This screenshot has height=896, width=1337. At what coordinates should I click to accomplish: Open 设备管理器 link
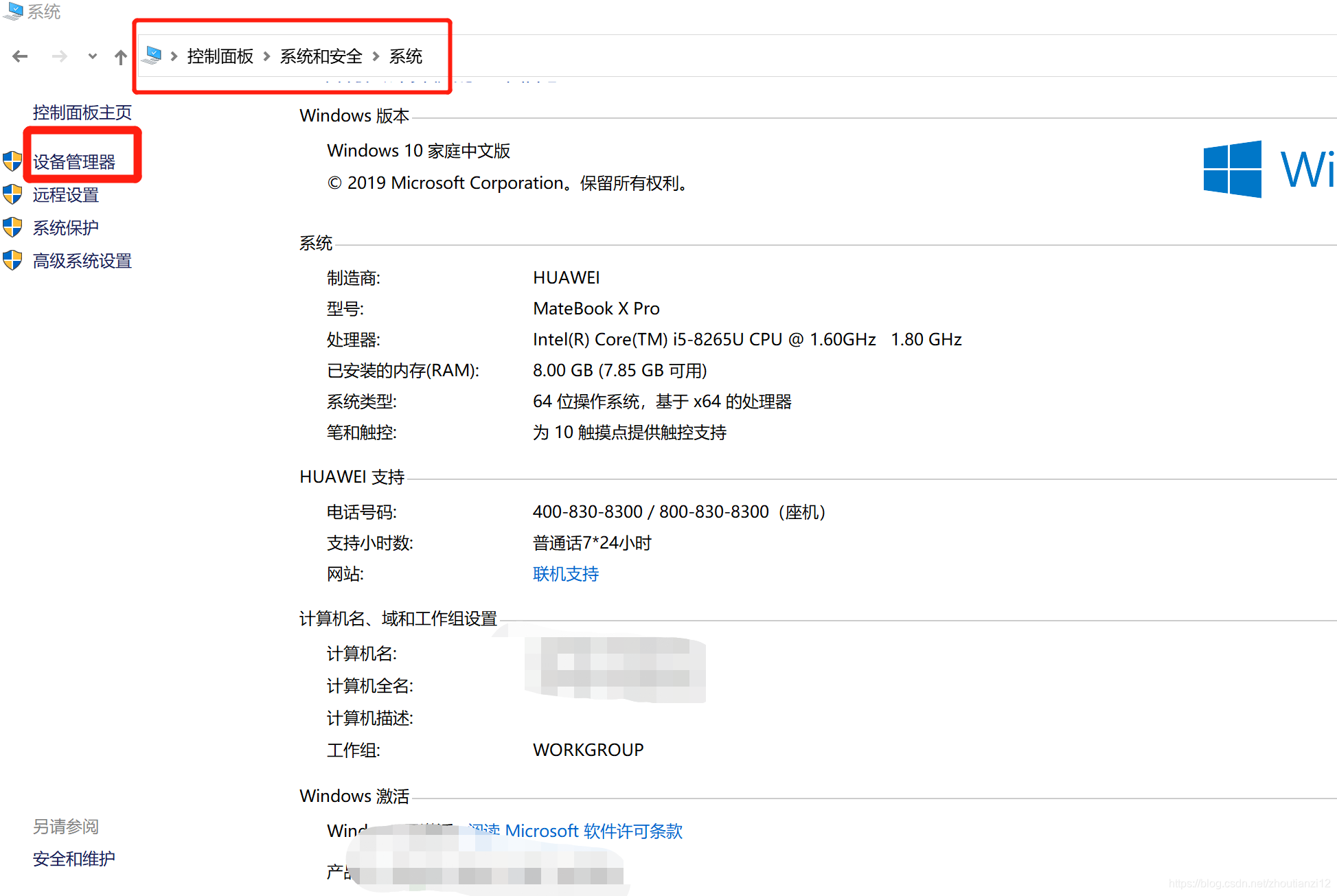point(74,162)
